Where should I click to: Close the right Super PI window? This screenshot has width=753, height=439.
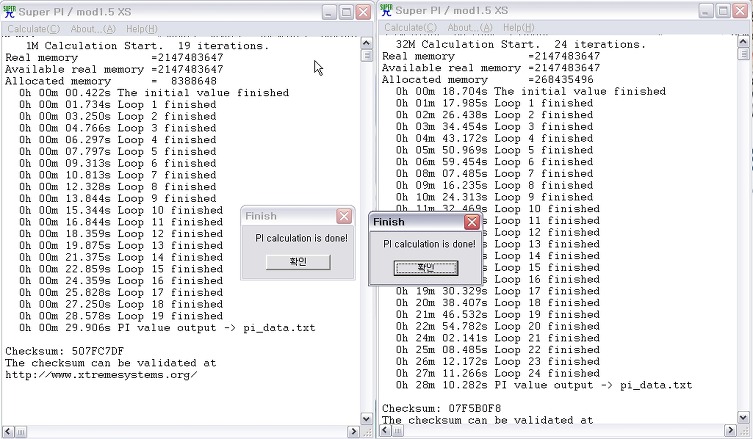coord(741,11)
